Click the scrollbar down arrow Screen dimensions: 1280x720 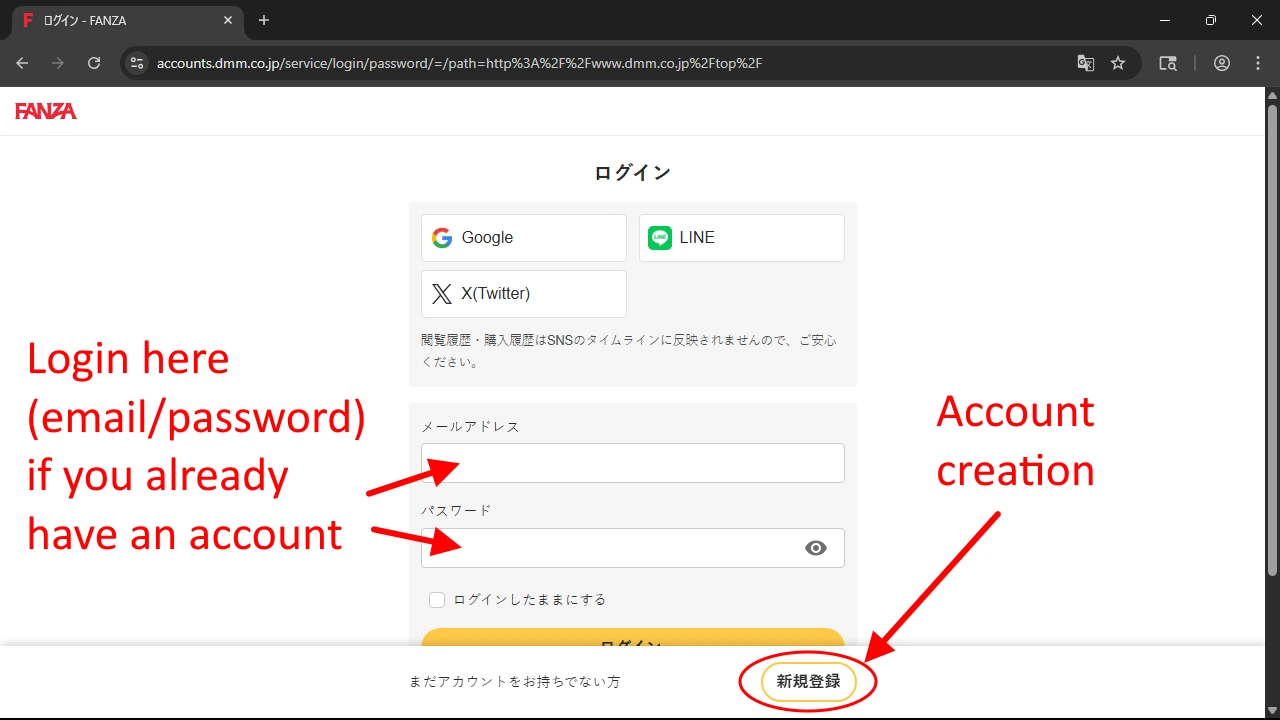pyautogui.click(x=1272, y=709)
